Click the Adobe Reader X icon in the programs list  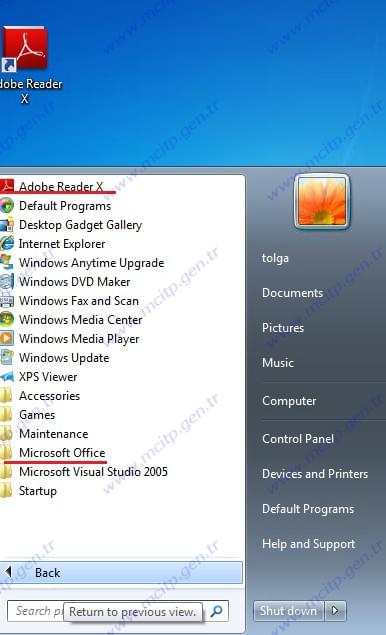[x=6, y=186]
